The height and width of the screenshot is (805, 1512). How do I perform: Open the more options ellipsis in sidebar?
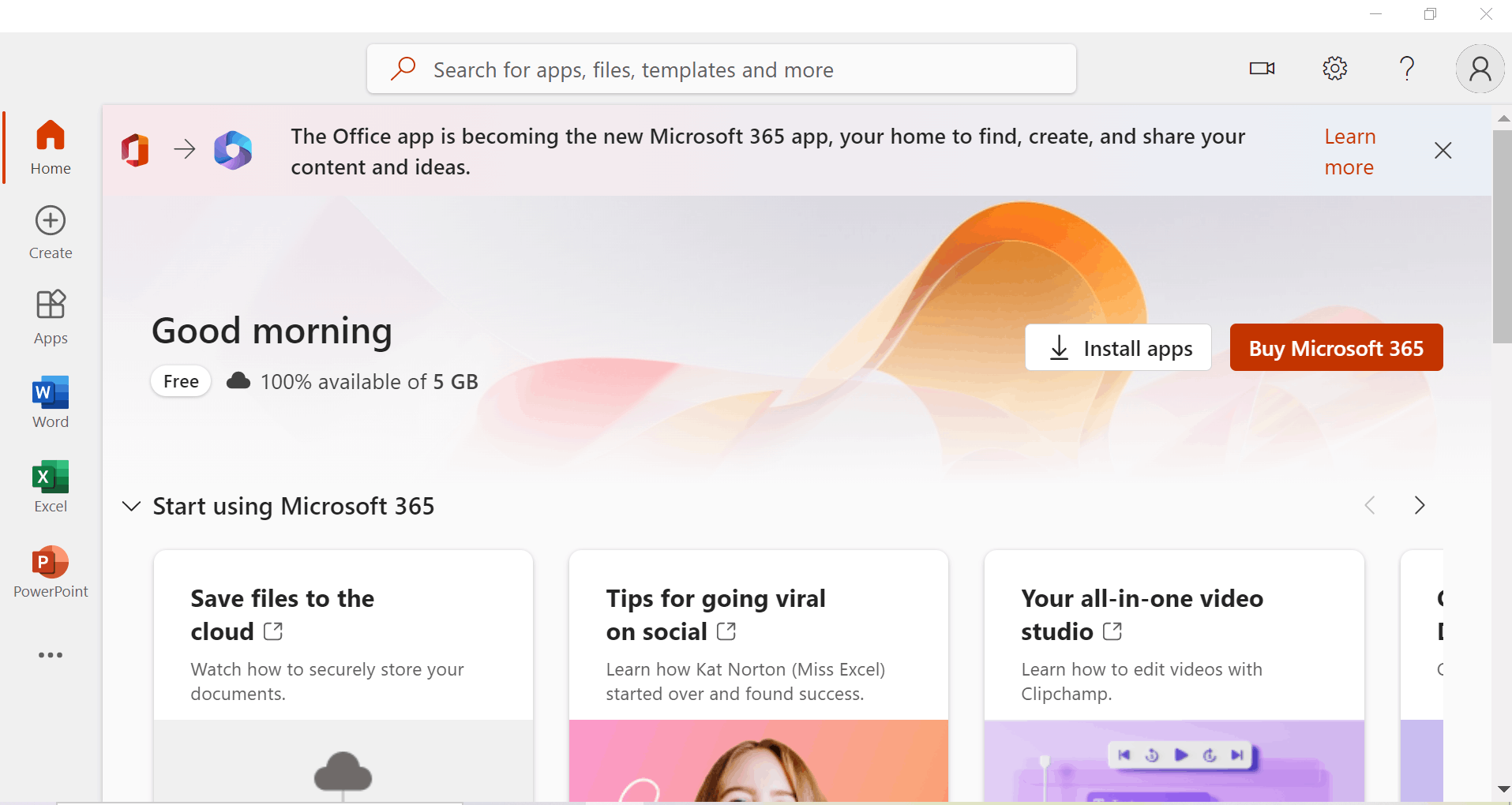pyautogui.click(x=51, y=655)
